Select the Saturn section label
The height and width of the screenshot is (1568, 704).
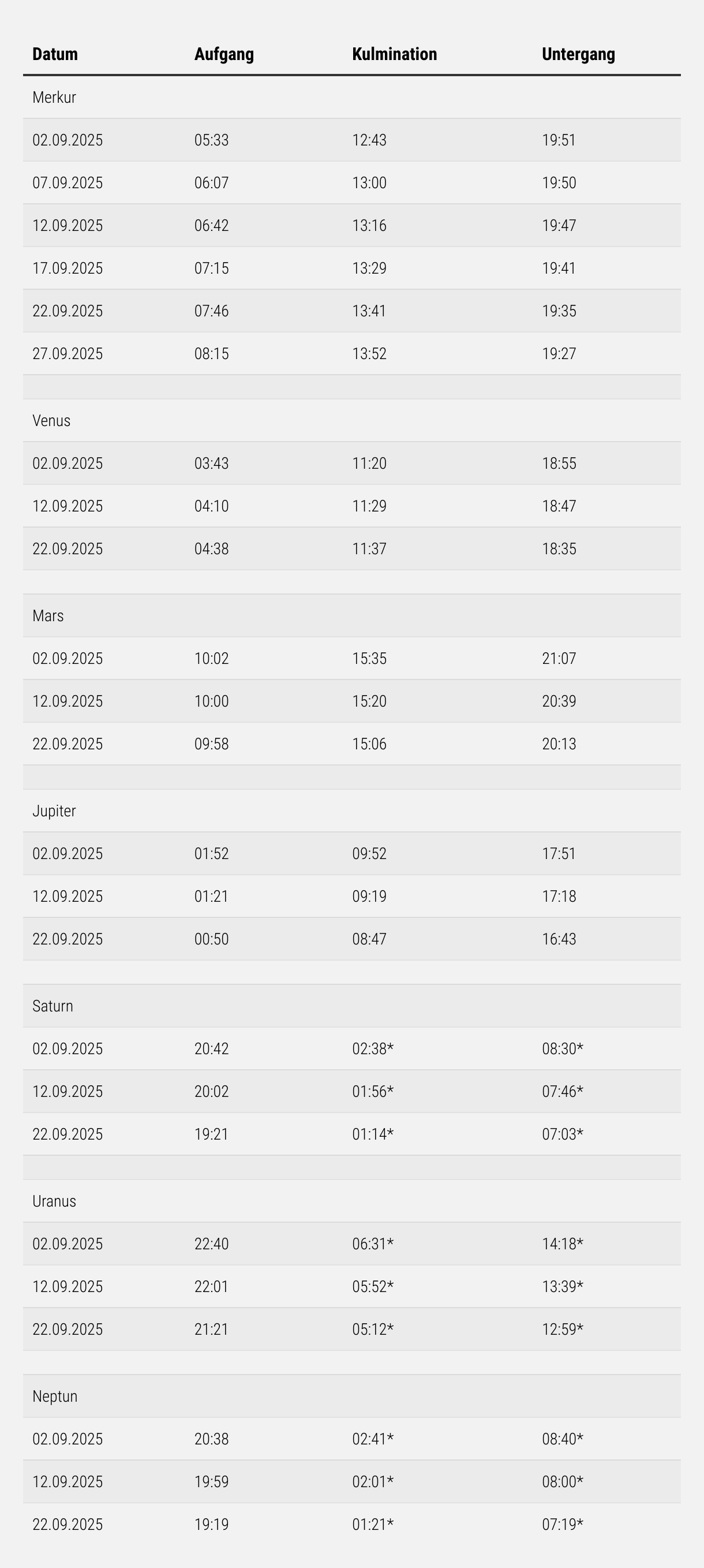53,1006
